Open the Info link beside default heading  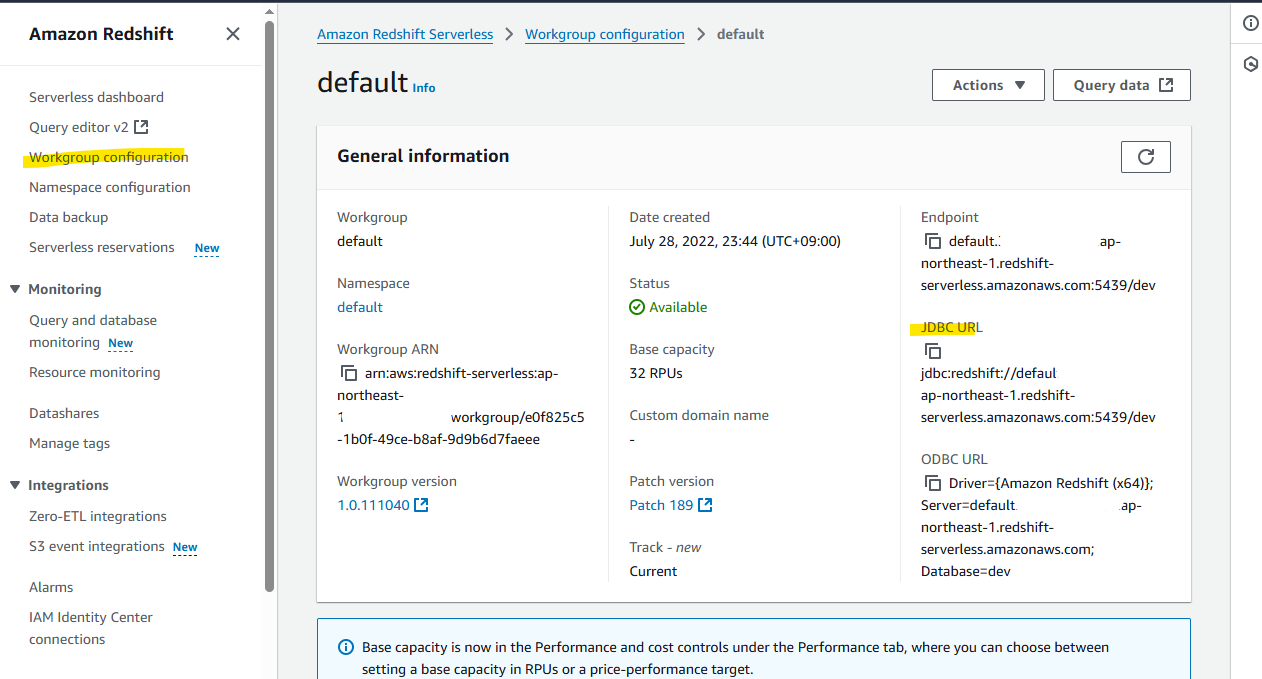424,88
